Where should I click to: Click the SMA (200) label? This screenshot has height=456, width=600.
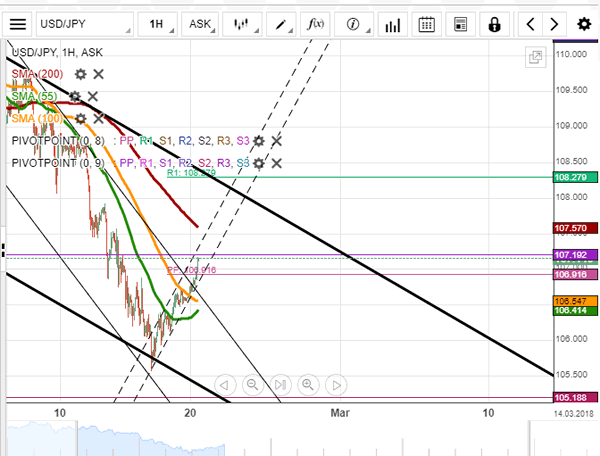tap(37, 74)
